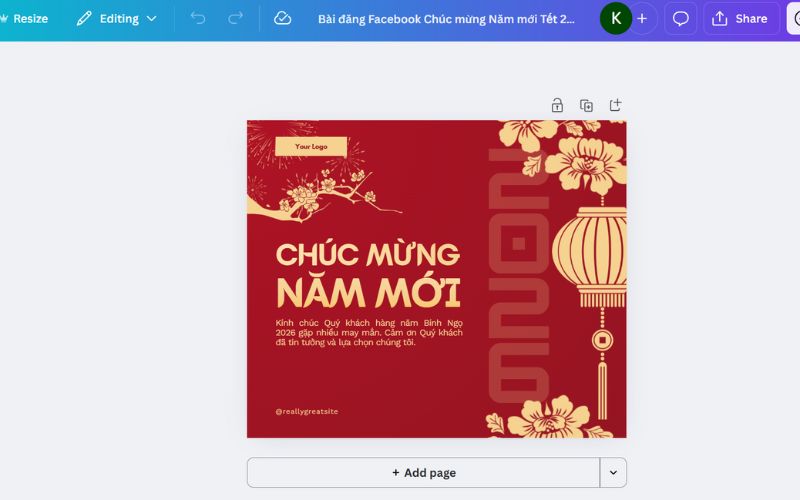
Task: Open the K user avatar
Action: [x=616, y=19]
